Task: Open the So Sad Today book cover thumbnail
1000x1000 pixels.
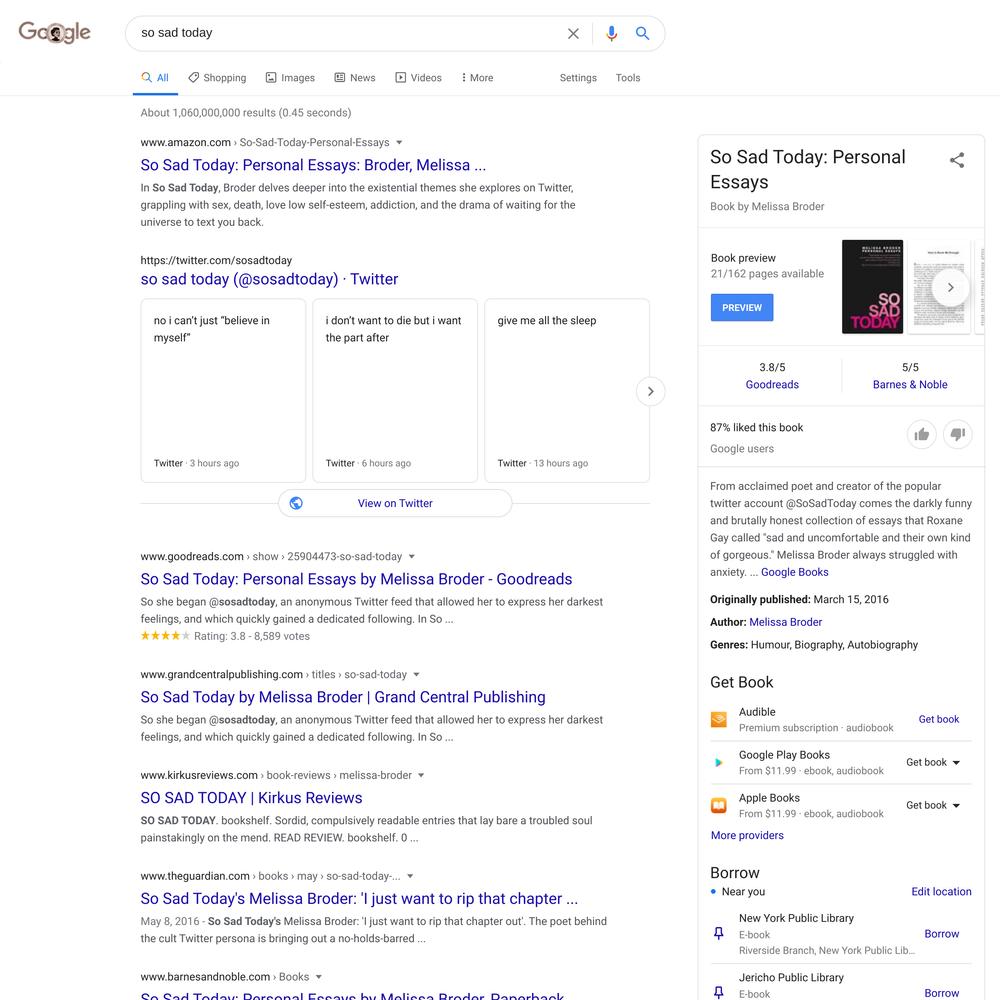Action: pos(872,287)
